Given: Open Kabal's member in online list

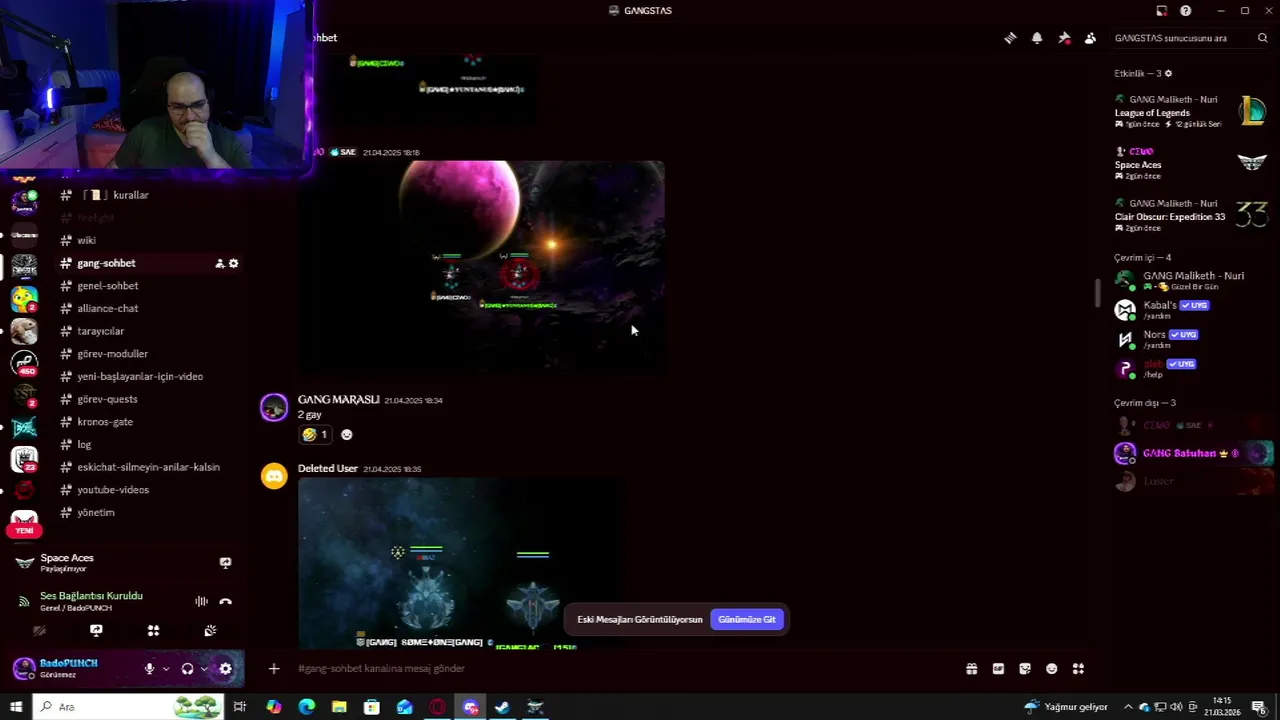Looking at the screenshot, I should [x=1193, y=310].
